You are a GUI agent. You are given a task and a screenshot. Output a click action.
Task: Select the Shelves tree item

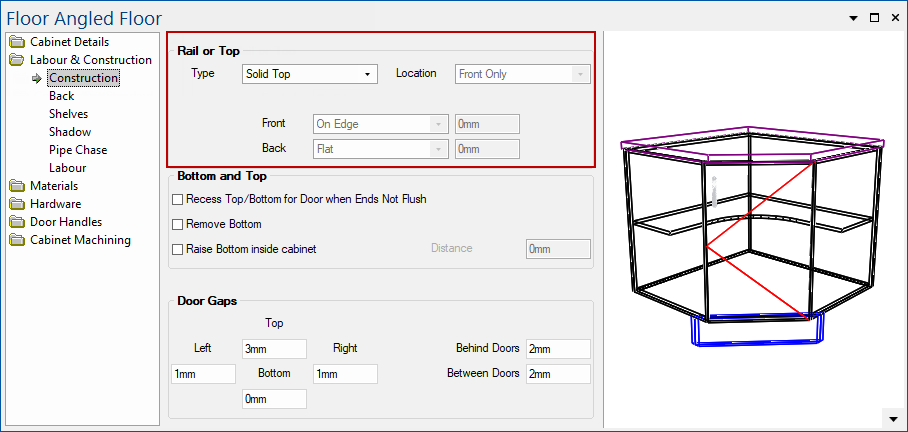68,114
